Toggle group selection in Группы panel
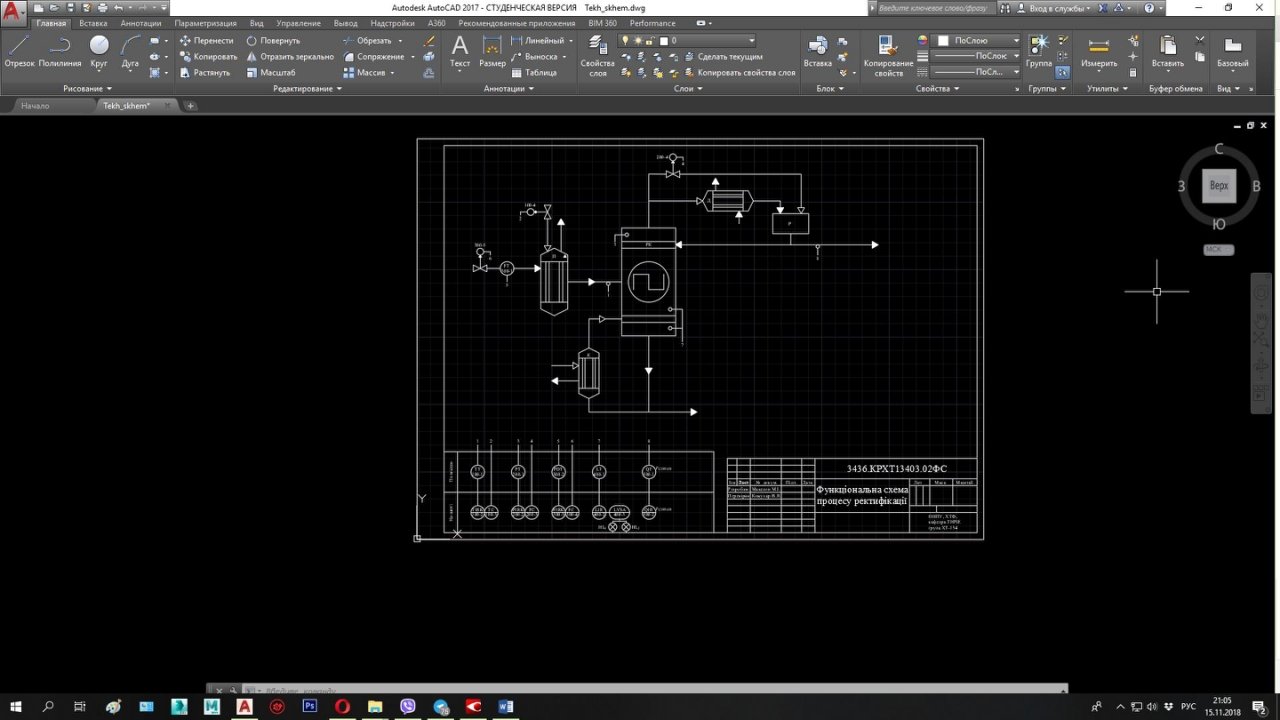This screenshot has height=720, width=1280. [x=1062, y=72]
